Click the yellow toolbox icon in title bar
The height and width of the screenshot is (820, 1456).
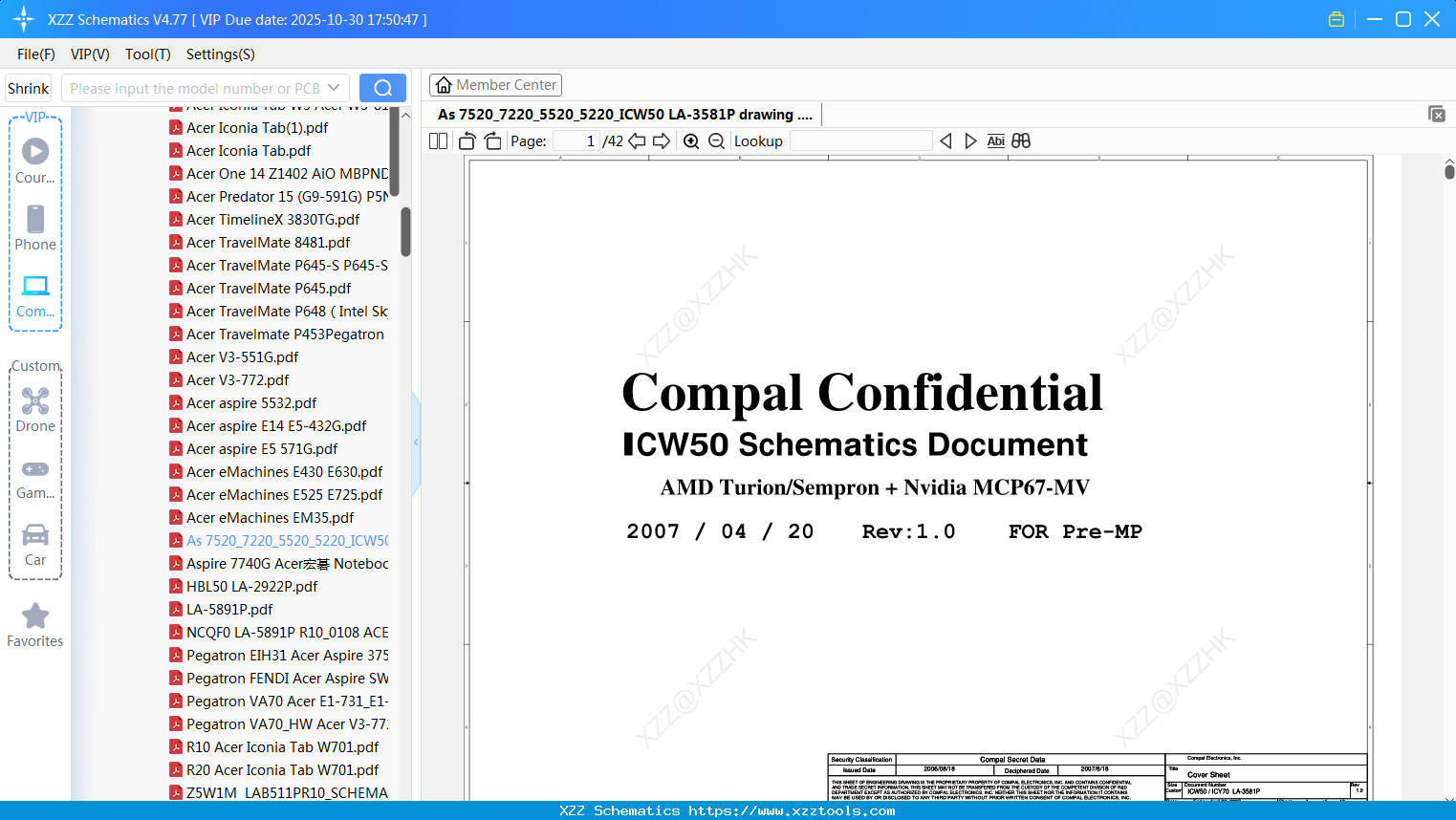coord(1336,19)
